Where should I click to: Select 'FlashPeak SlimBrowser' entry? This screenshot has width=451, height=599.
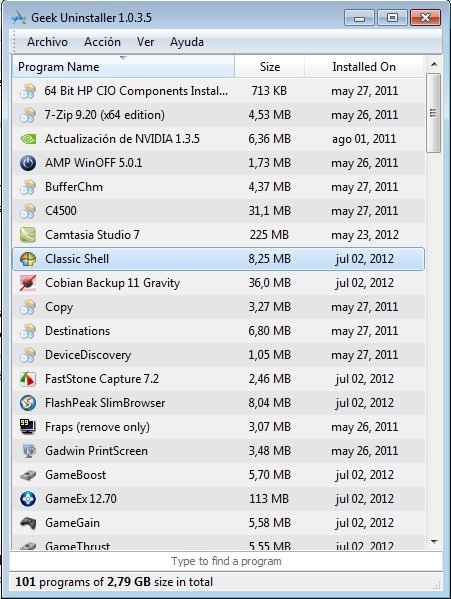coord(105,403)
